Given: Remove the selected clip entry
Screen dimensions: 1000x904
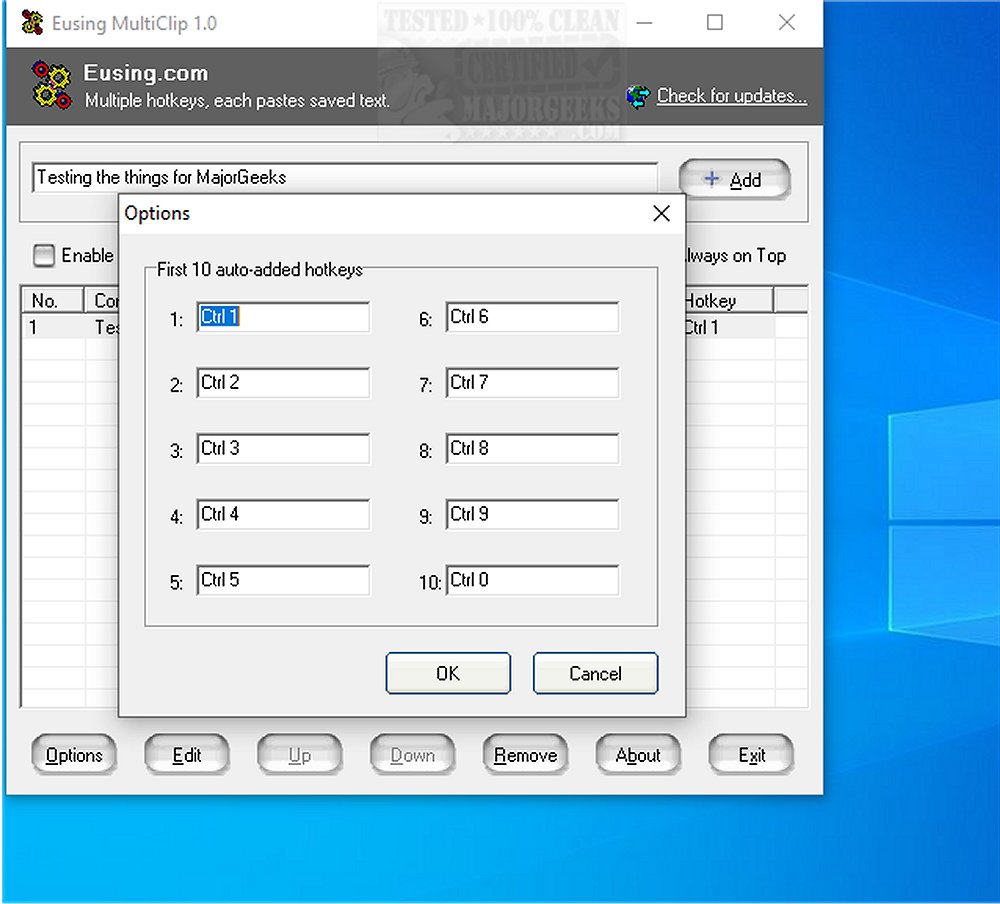Looking at the screenshot, I should click(525, 755).
